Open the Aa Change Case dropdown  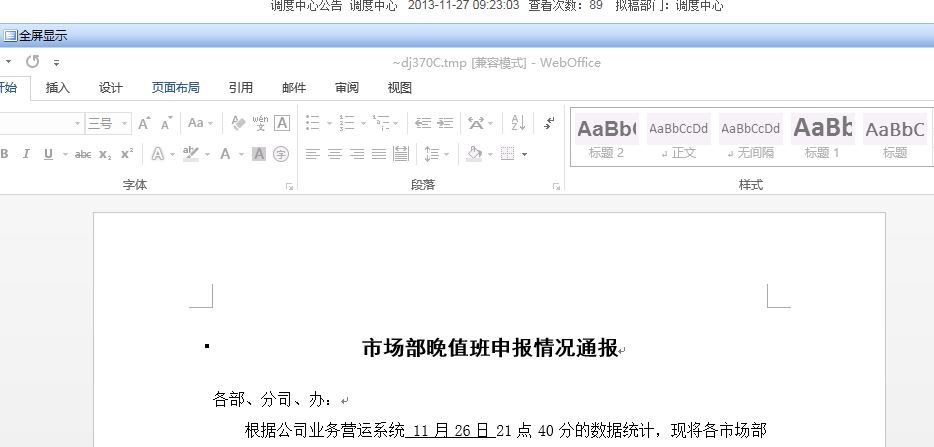[x=200, y=123]
